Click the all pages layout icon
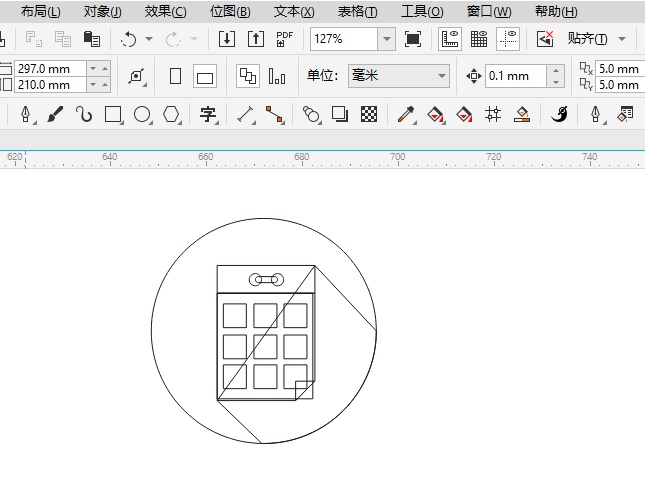 tap(248, 76)
